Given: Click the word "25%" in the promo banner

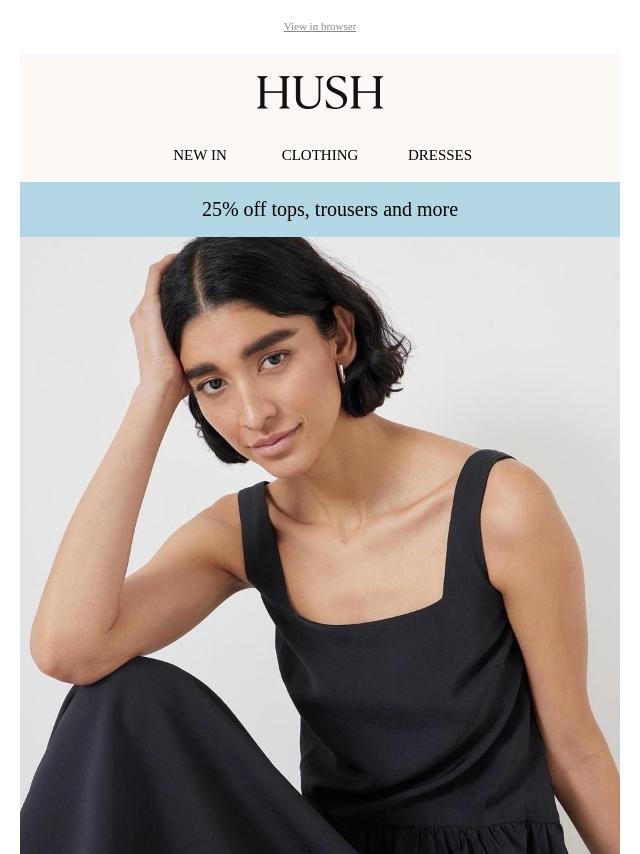Looking at the screenshot, I should (220, 210).
